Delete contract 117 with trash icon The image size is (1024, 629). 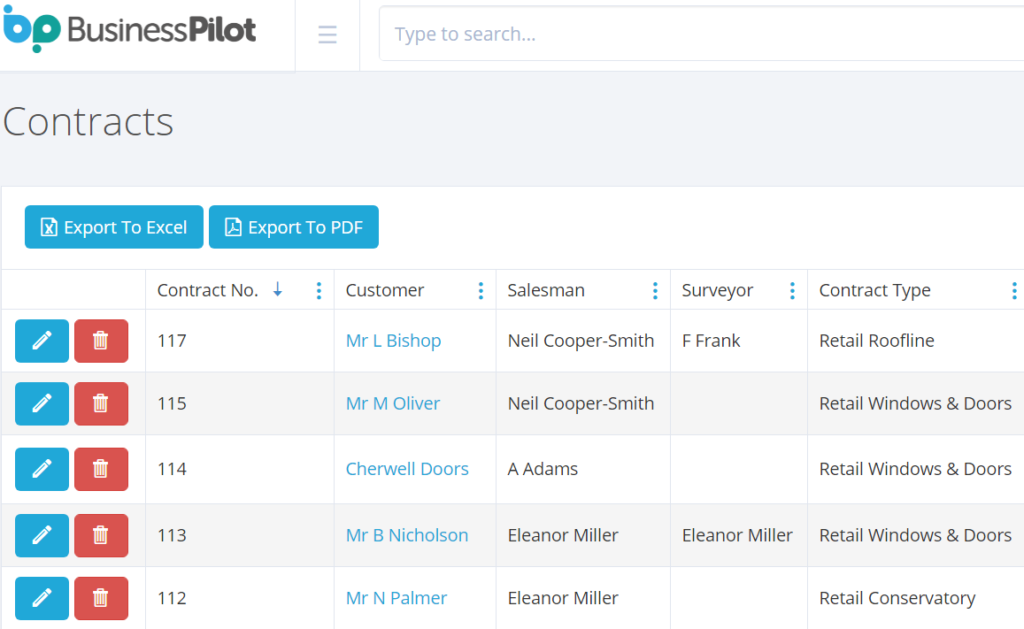coord(101,340)
